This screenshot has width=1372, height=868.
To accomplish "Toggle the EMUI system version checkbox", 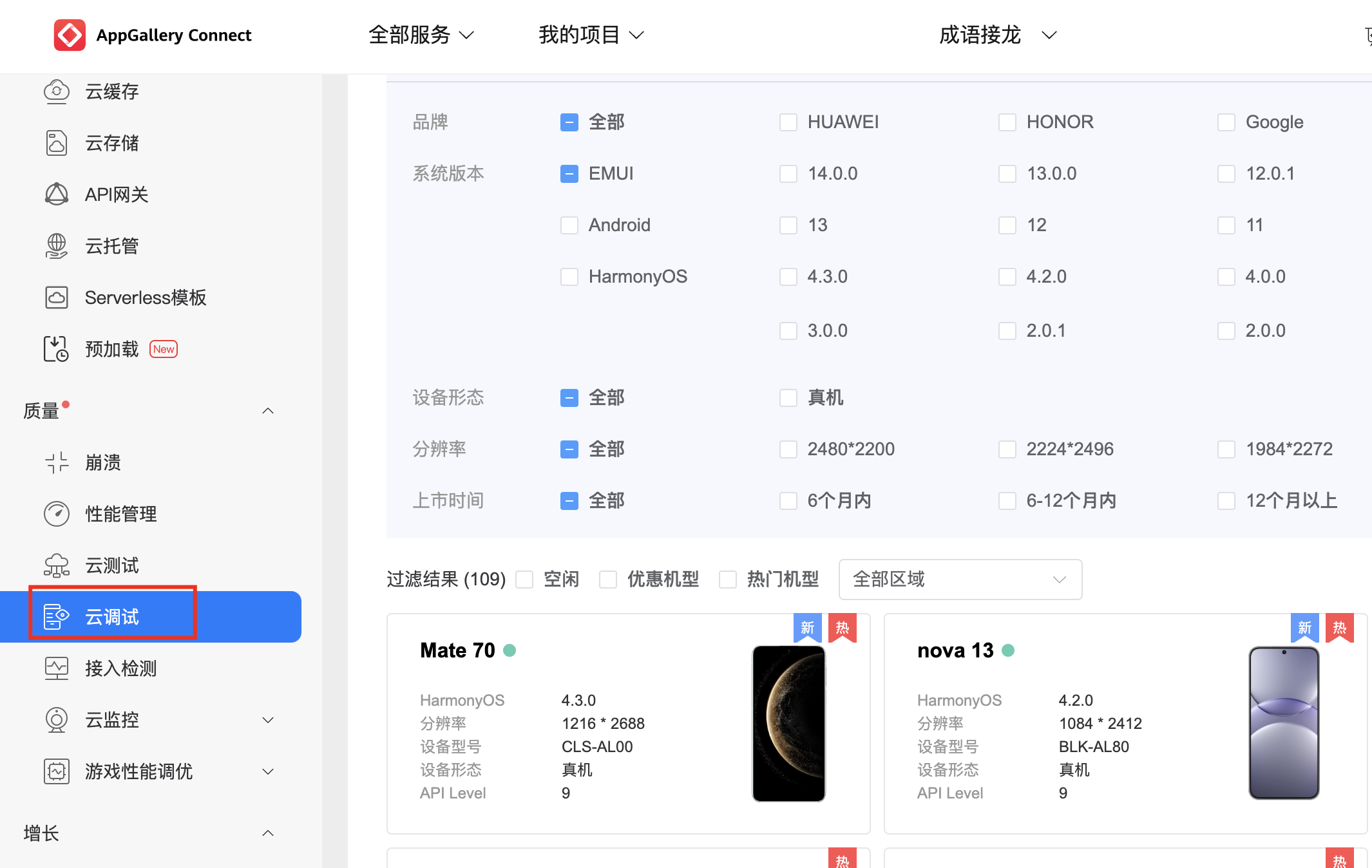I will [x=569, y=174].
